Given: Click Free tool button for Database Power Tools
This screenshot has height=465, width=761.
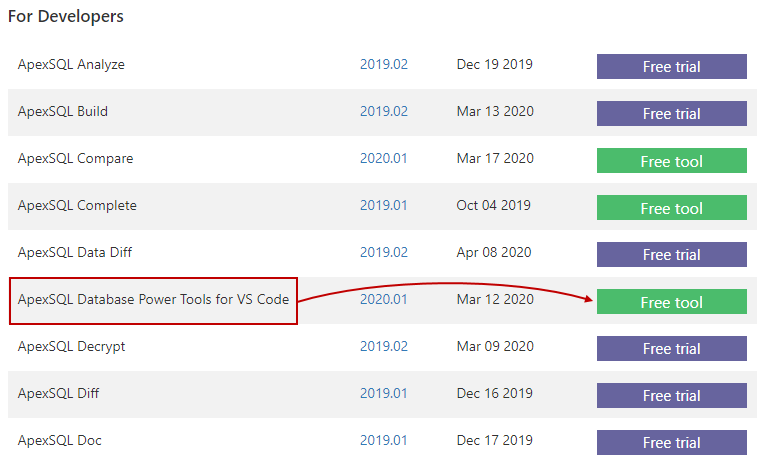Looking at the screenshot, I should coord(671,302).
